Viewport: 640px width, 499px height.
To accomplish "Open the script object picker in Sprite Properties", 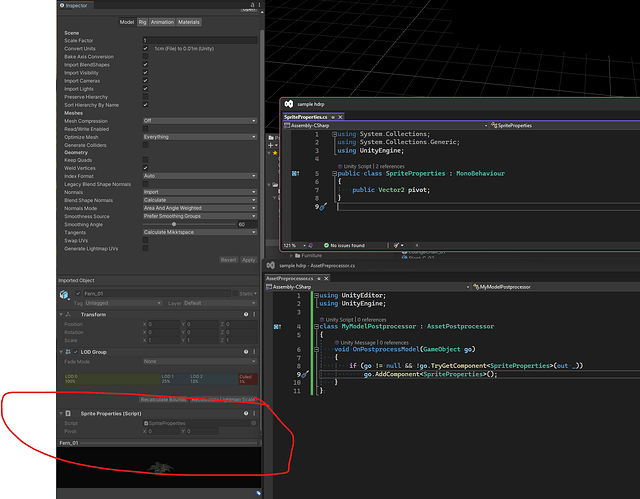I will (254, 423).
